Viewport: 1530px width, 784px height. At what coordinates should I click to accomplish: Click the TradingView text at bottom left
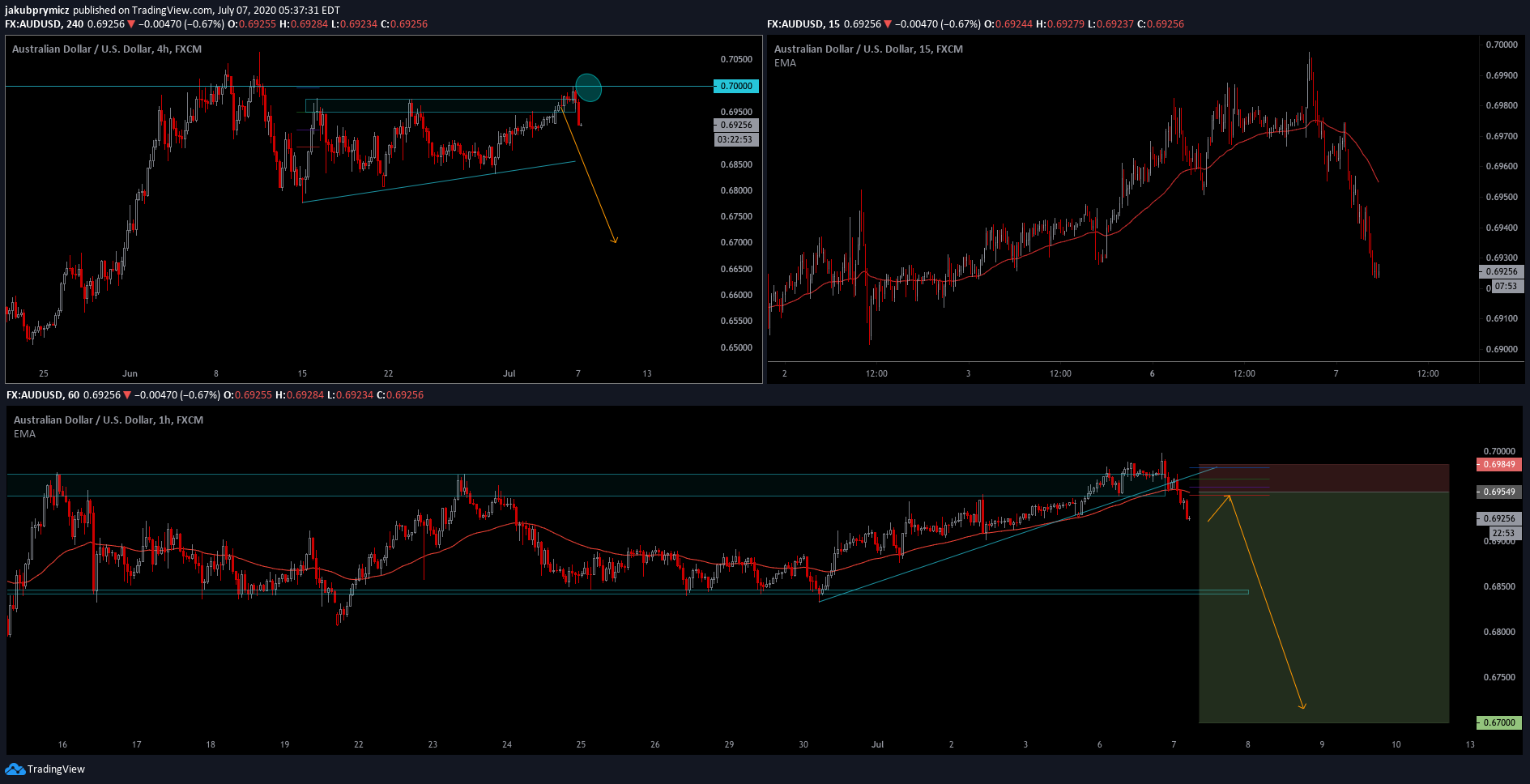coord(56,769)
